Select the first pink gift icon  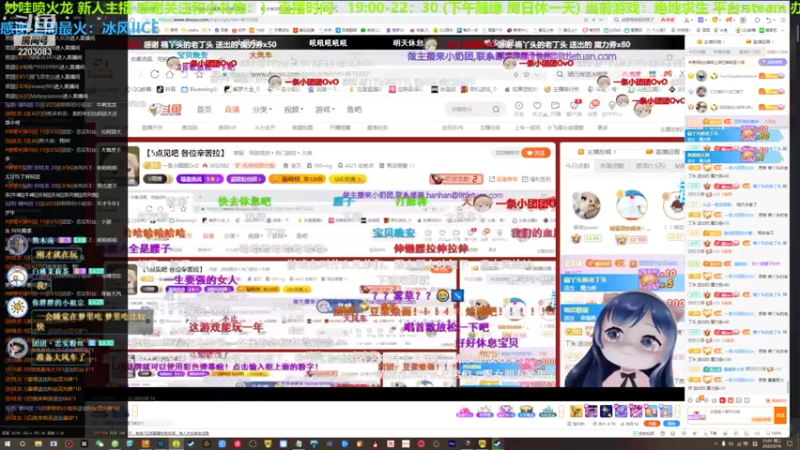(x=464, y=411)
